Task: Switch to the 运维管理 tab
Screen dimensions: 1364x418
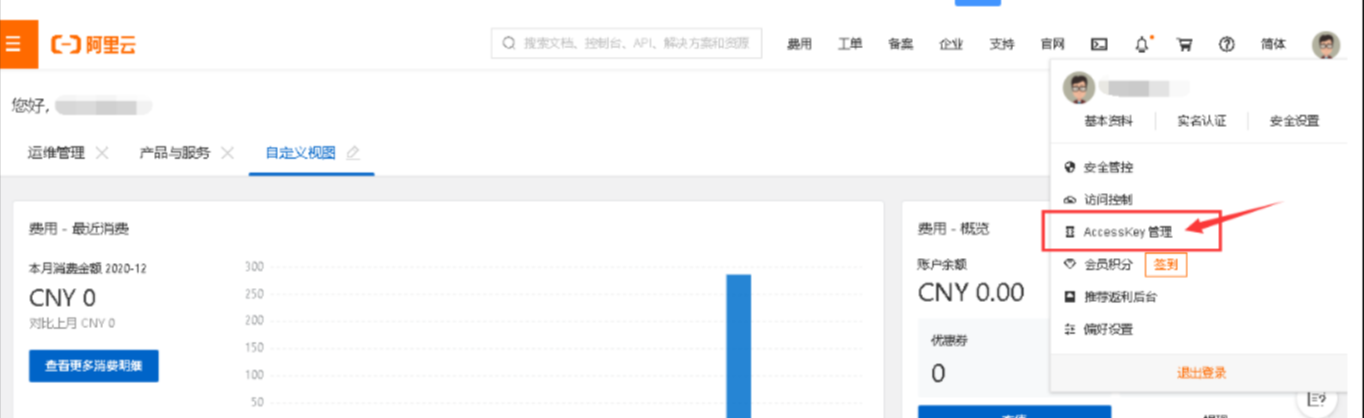Action: coord(56,153)
